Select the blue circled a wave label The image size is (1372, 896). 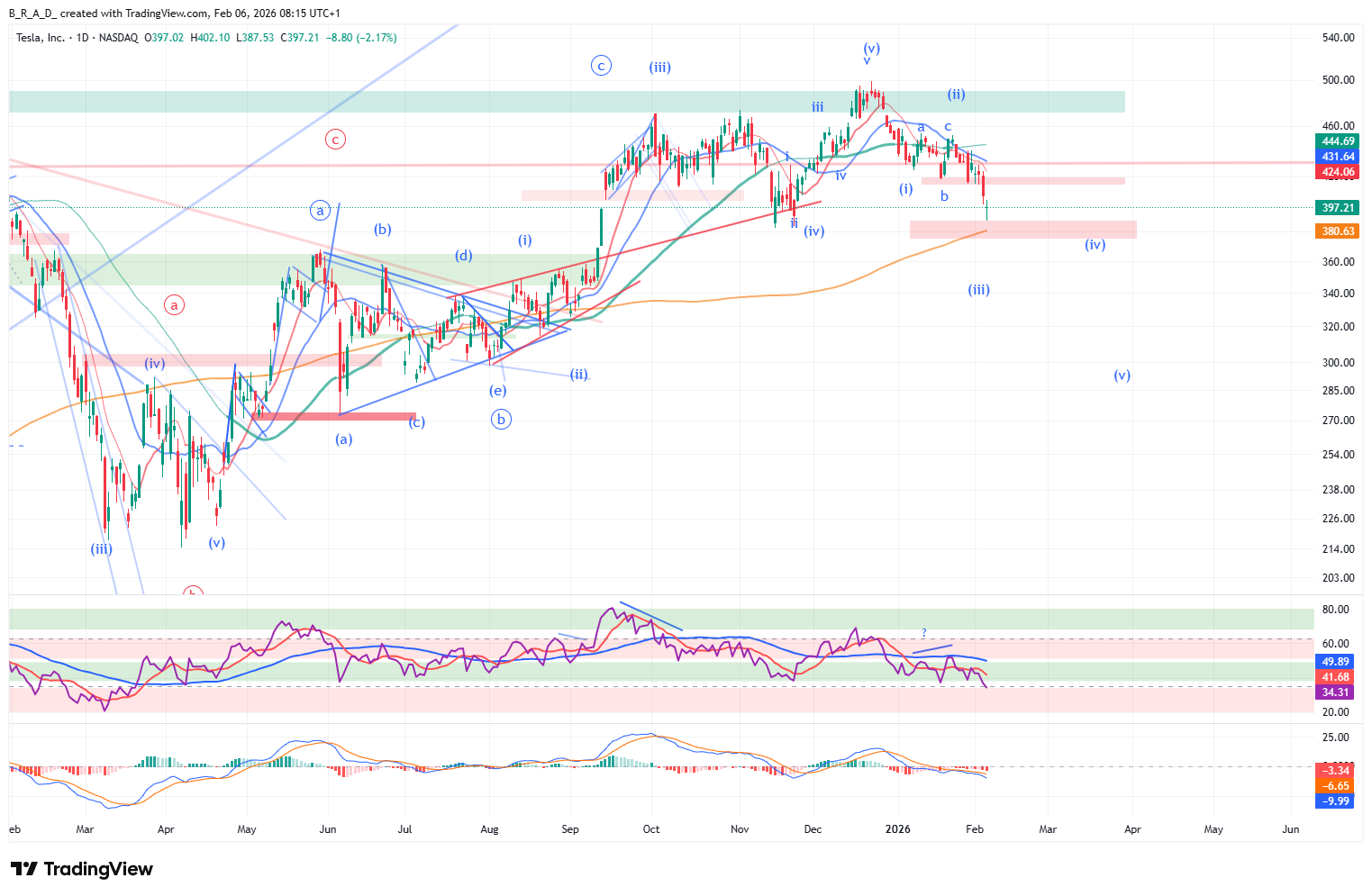tap(320, 211)
